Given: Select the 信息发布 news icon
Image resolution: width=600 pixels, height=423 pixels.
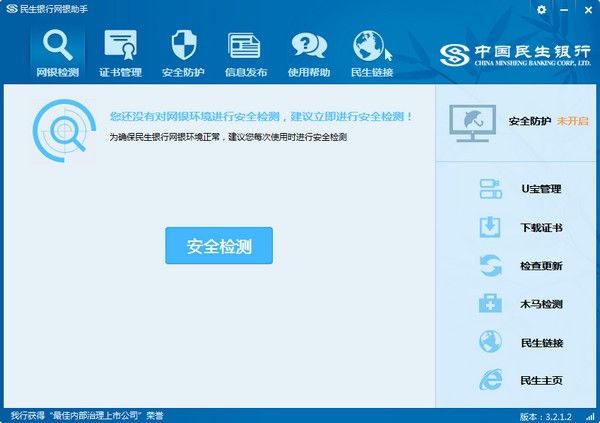Looking at the screenshot, I should (245, 53).
